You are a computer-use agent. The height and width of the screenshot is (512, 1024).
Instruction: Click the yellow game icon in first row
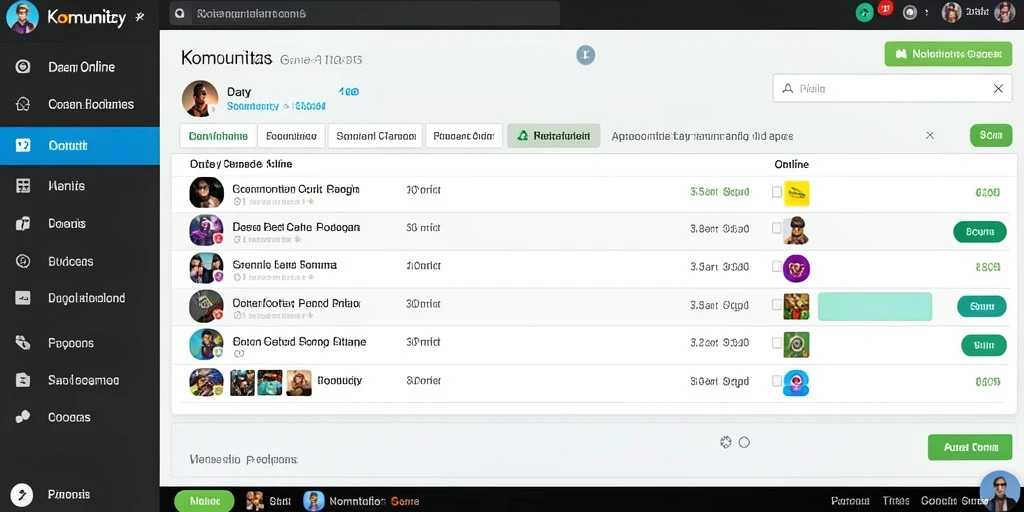797,193
